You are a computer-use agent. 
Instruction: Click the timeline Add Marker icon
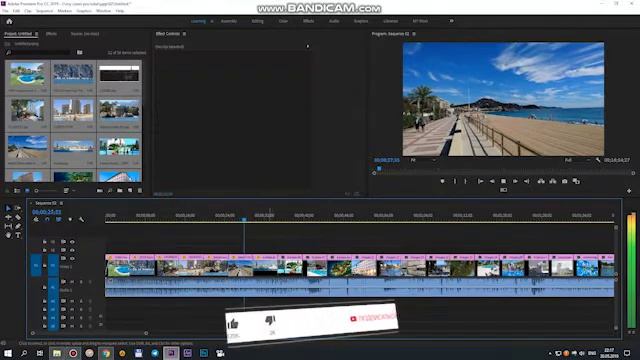coord(70,220)
